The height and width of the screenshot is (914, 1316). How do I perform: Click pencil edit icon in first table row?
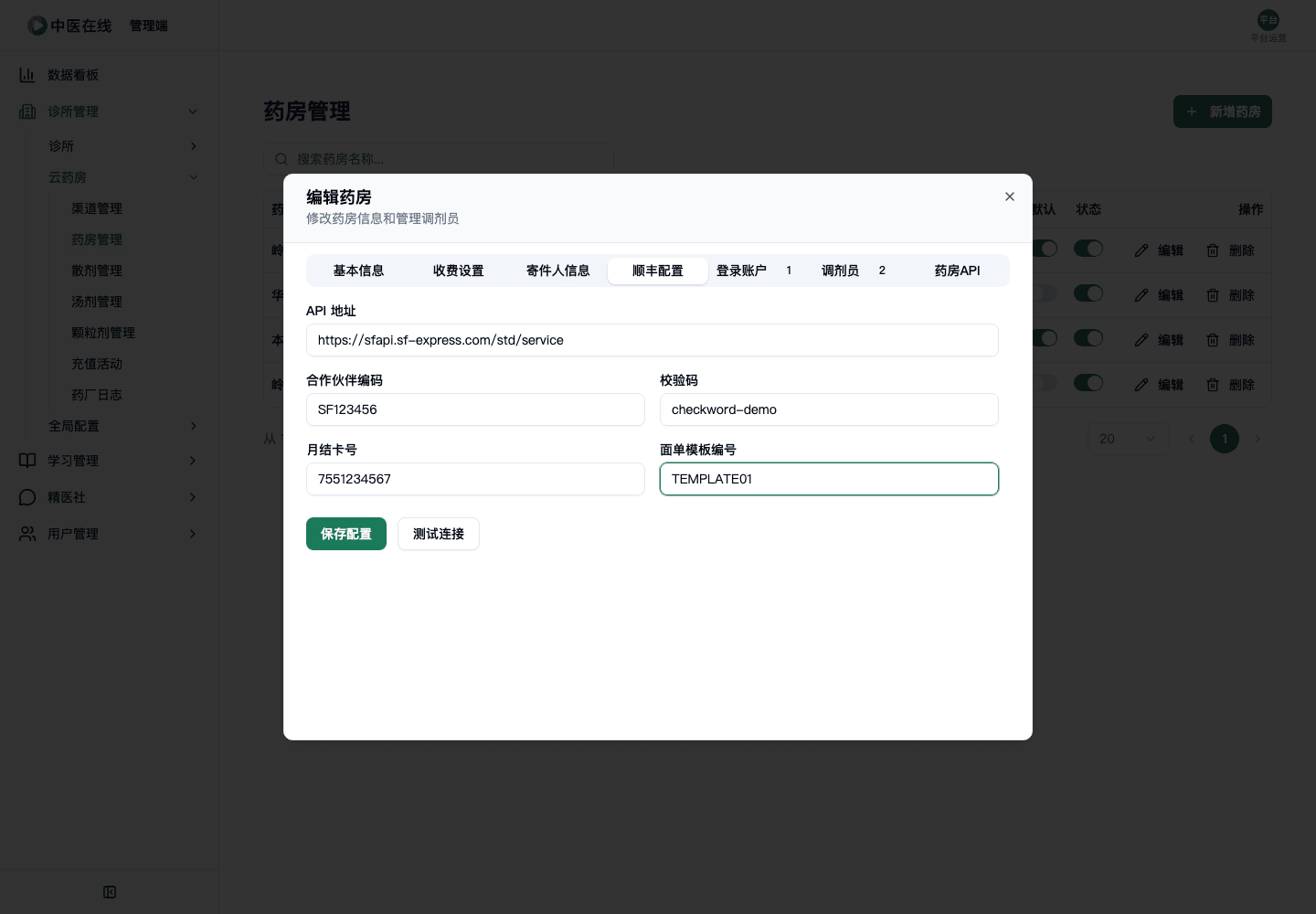point(1141,250)
